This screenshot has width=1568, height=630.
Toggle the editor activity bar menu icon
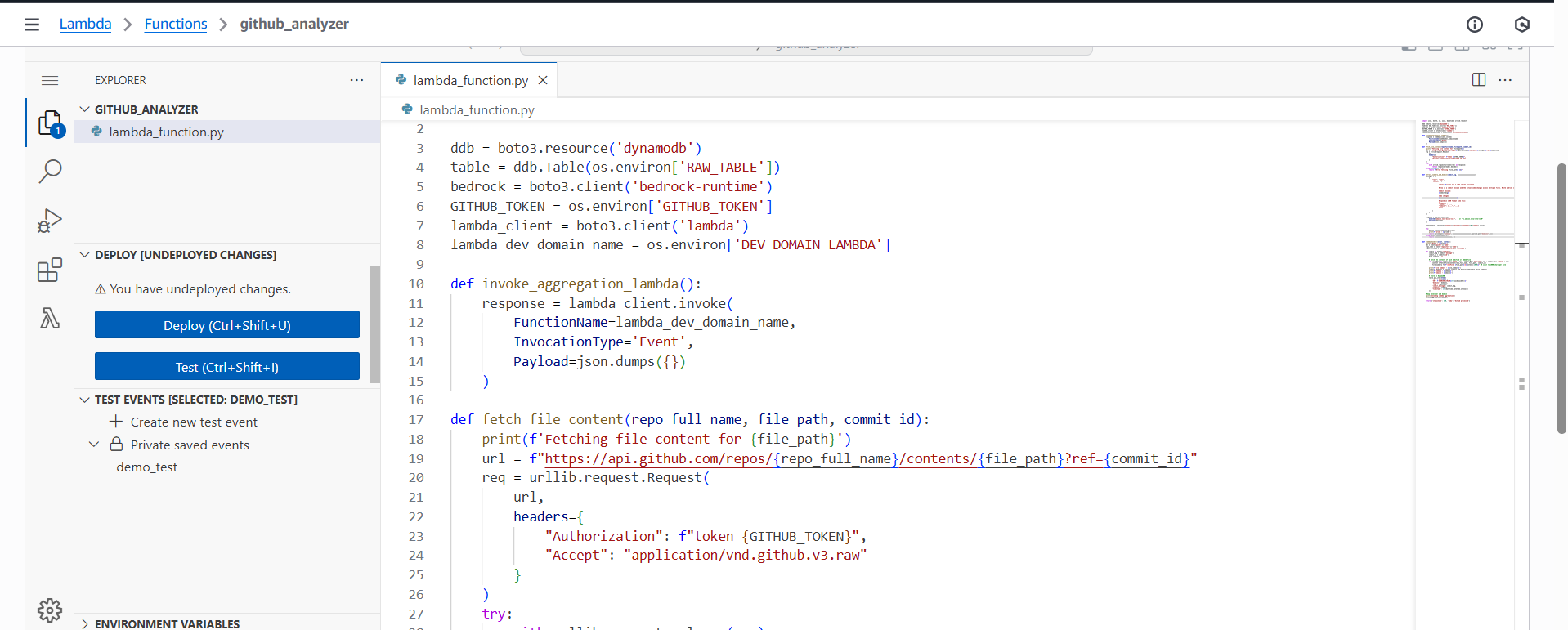[x=50, y=80]
